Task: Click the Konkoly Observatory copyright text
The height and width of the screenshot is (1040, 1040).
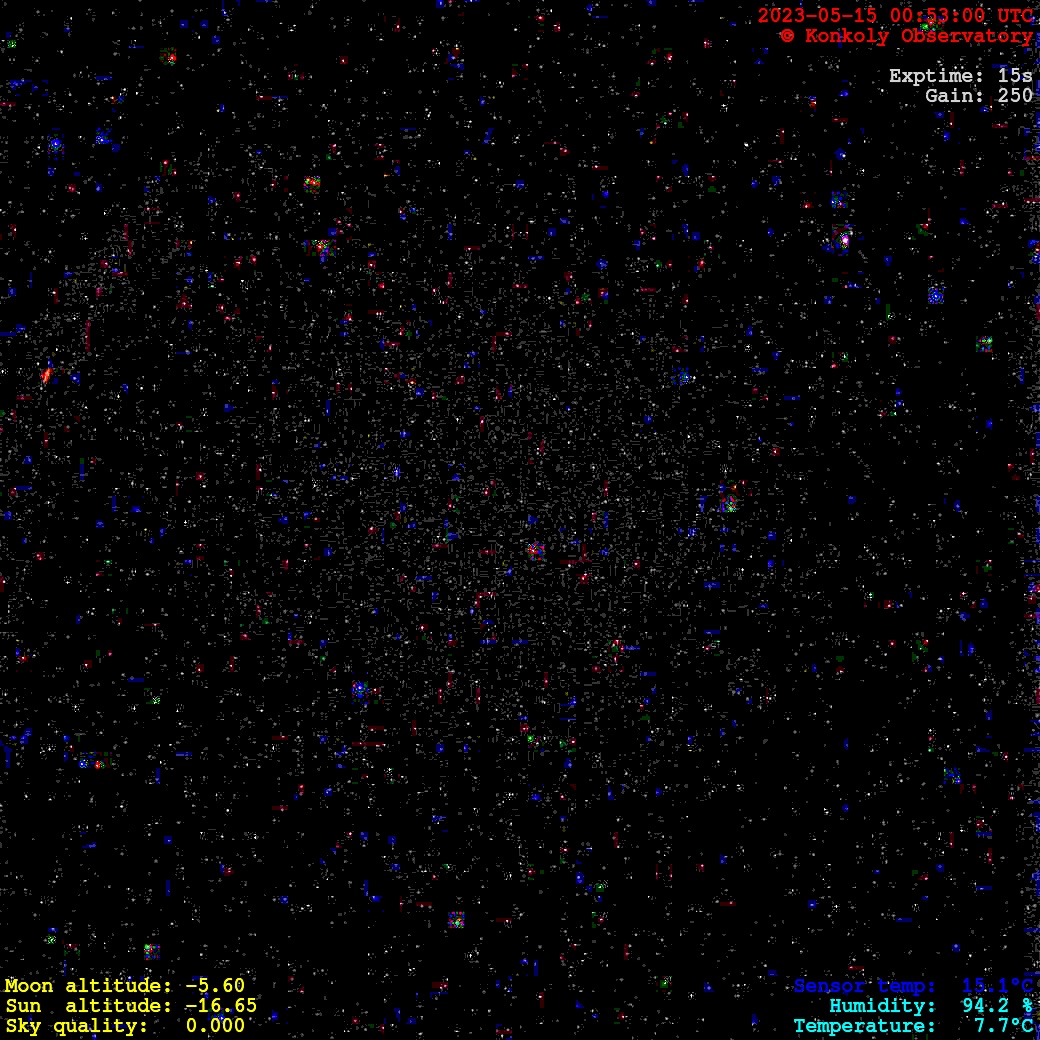Action: [x=906, y=36]
